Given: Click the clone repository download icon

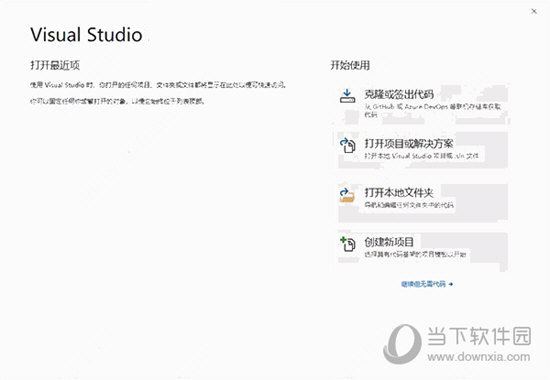Looking at the screenshot, I should [347, 96].
